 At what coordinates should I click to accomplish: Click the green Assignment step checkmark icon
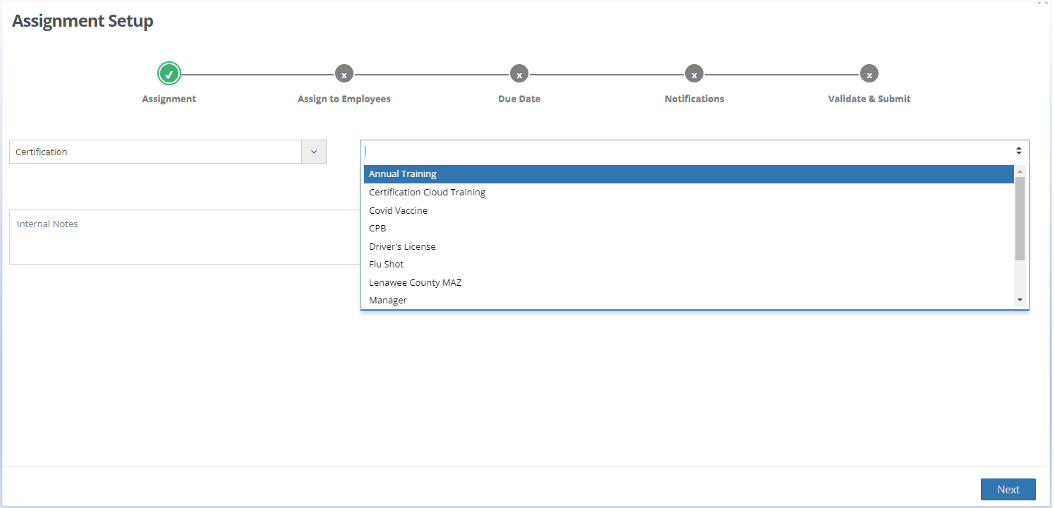pos(169,73)
